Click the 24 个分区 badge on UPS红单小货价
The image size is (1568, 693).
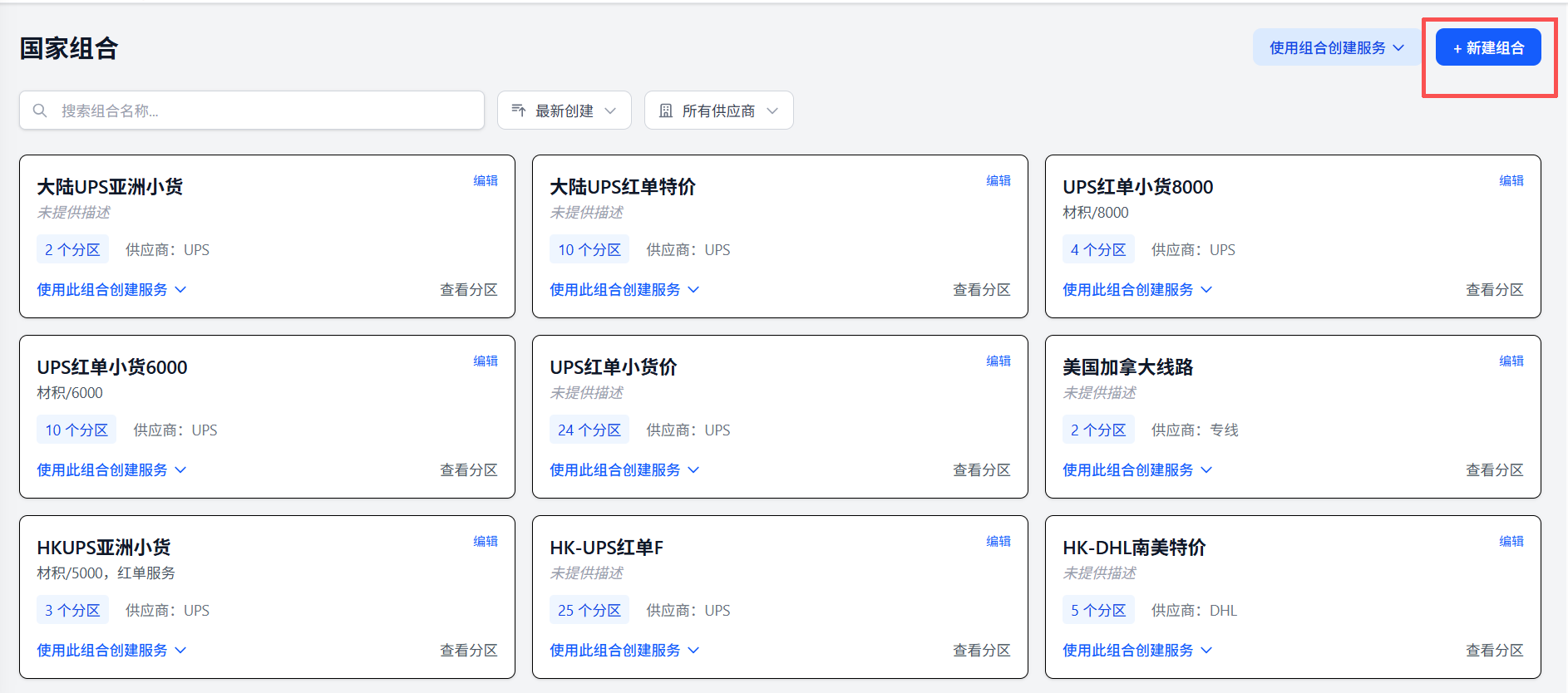click(589, 430)
